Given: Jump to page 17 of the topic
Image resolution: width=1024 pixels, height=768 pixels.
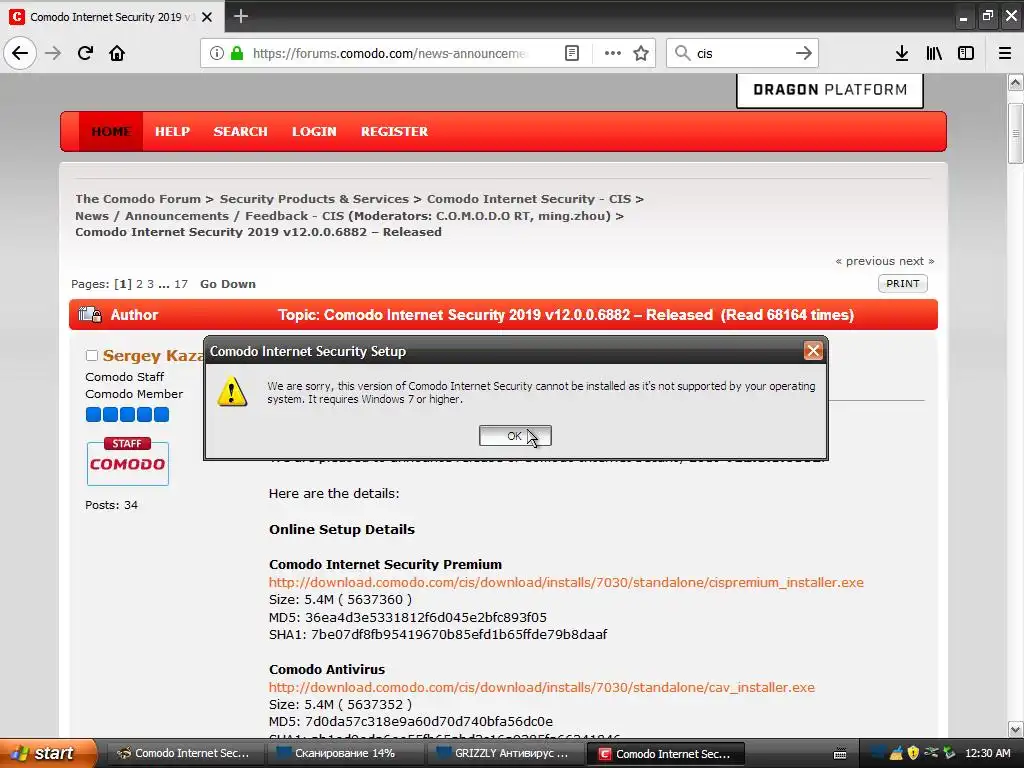Looking at the screenshot, I should (181, 284).
